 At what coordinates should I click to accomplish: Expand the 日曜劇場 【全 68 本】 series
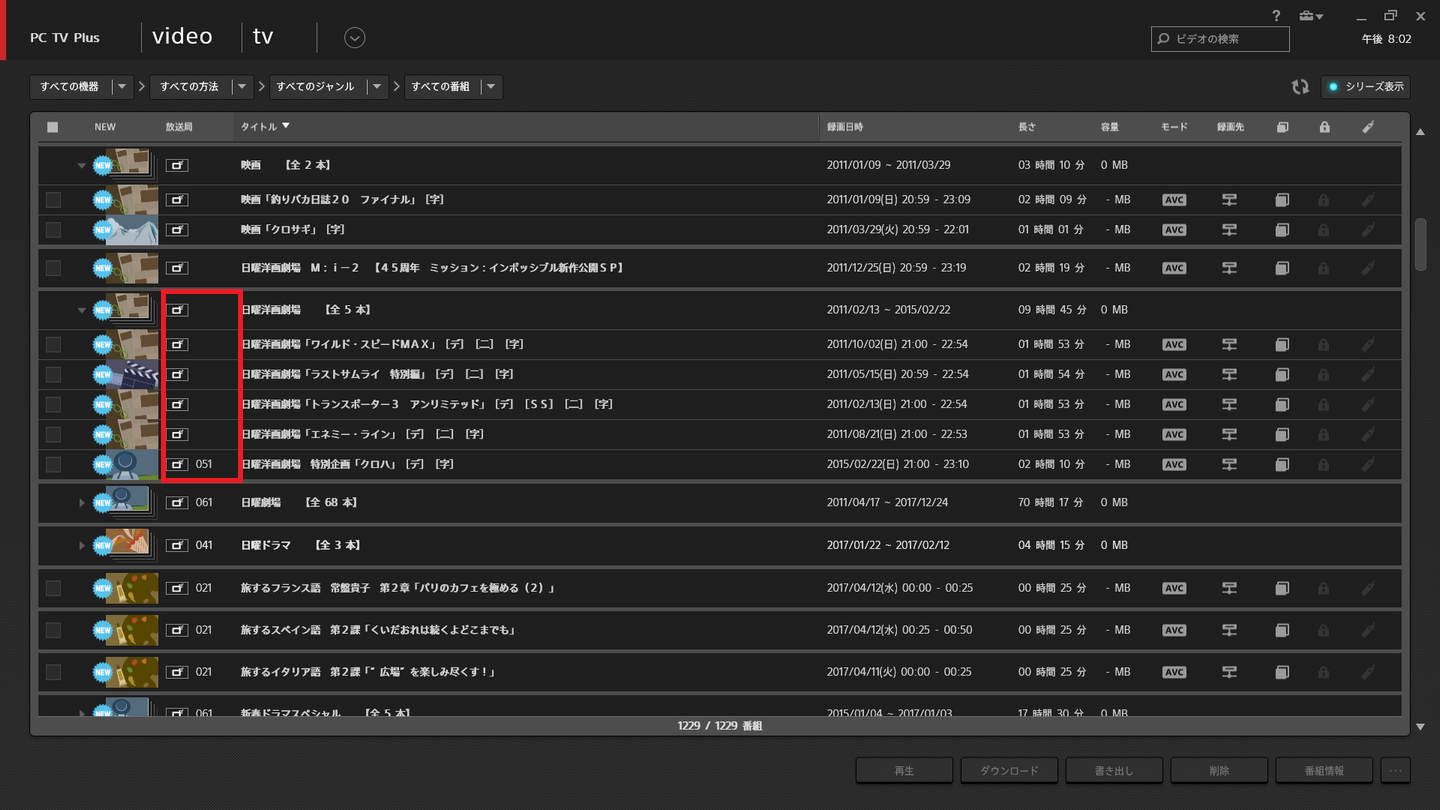pos(82,502)
